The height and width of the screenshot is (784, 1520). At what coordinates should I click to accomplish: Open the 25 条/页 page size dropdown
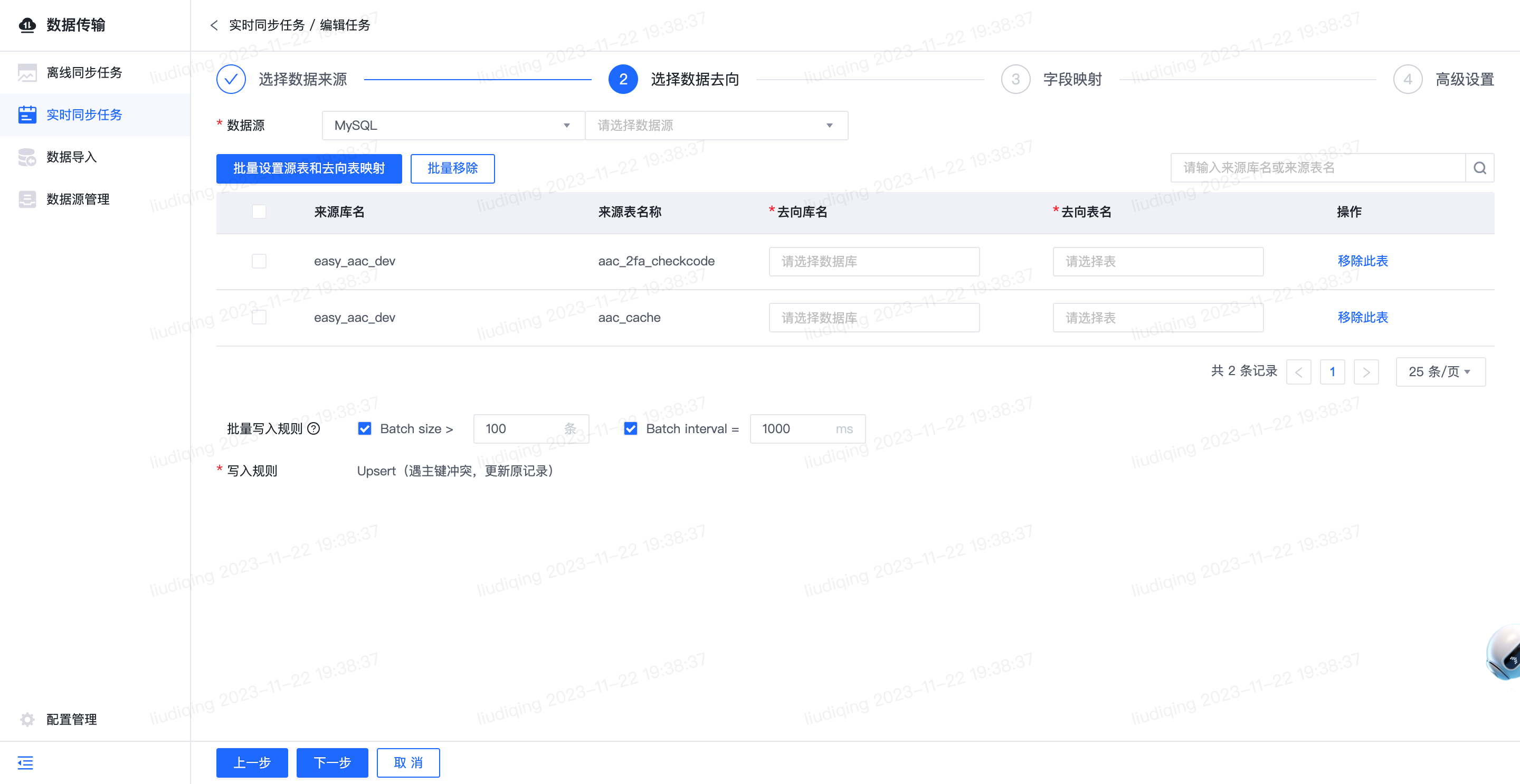[1440, 371]
